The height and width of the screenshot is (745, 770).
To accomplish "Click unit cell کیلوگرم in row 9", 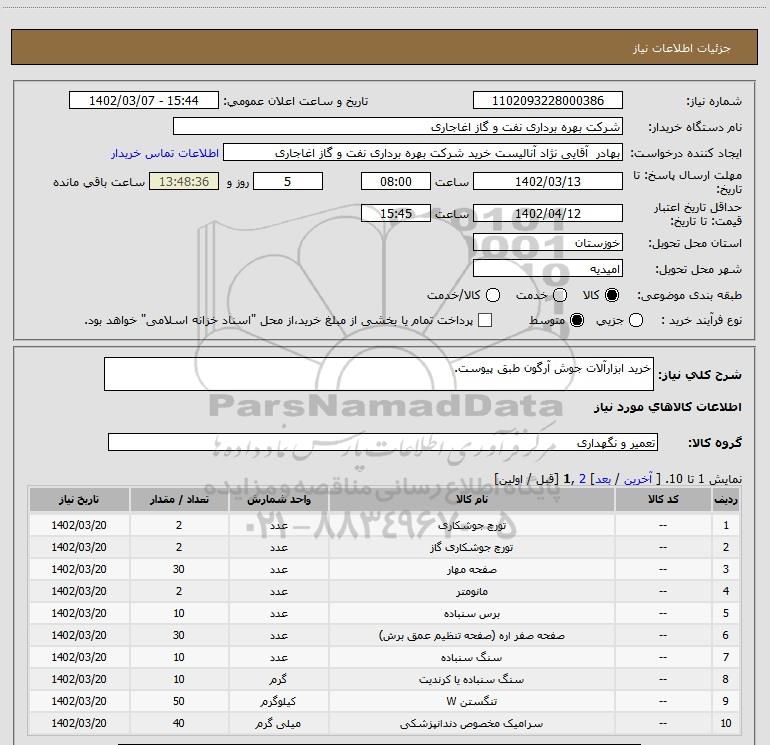I will tap(278, 701).
